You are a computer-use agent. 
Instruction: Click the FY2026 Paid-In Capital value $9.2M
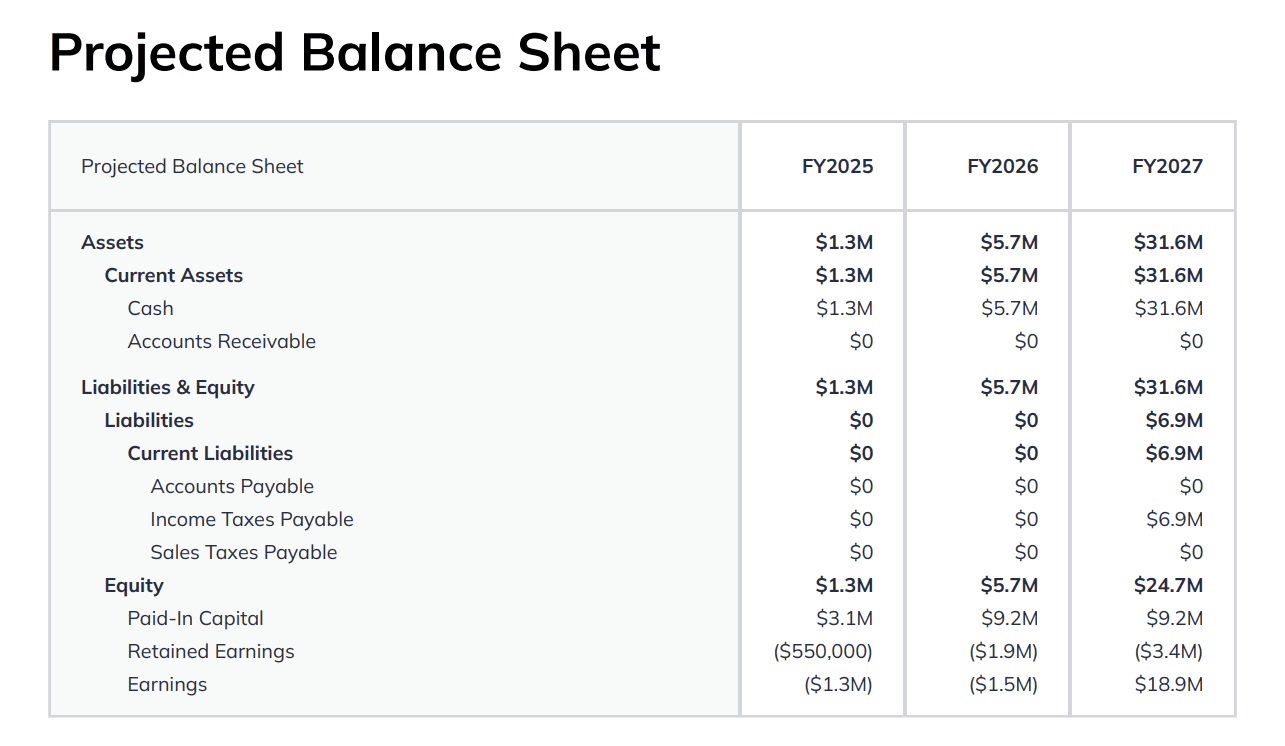point(1009,618)
